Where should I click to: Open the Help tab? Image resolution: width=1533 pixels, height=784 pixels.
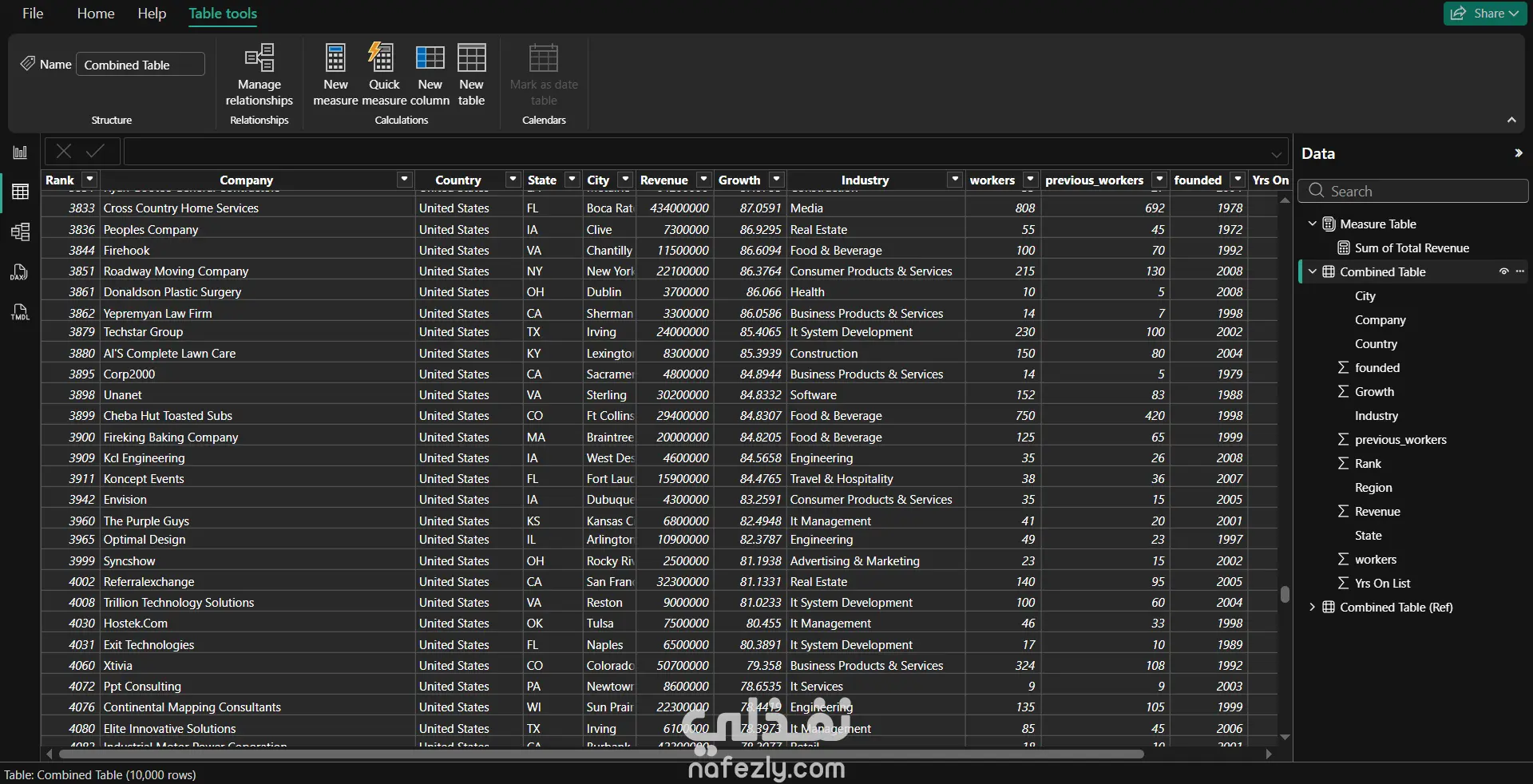pyautogui.click(x=152, y=14)
